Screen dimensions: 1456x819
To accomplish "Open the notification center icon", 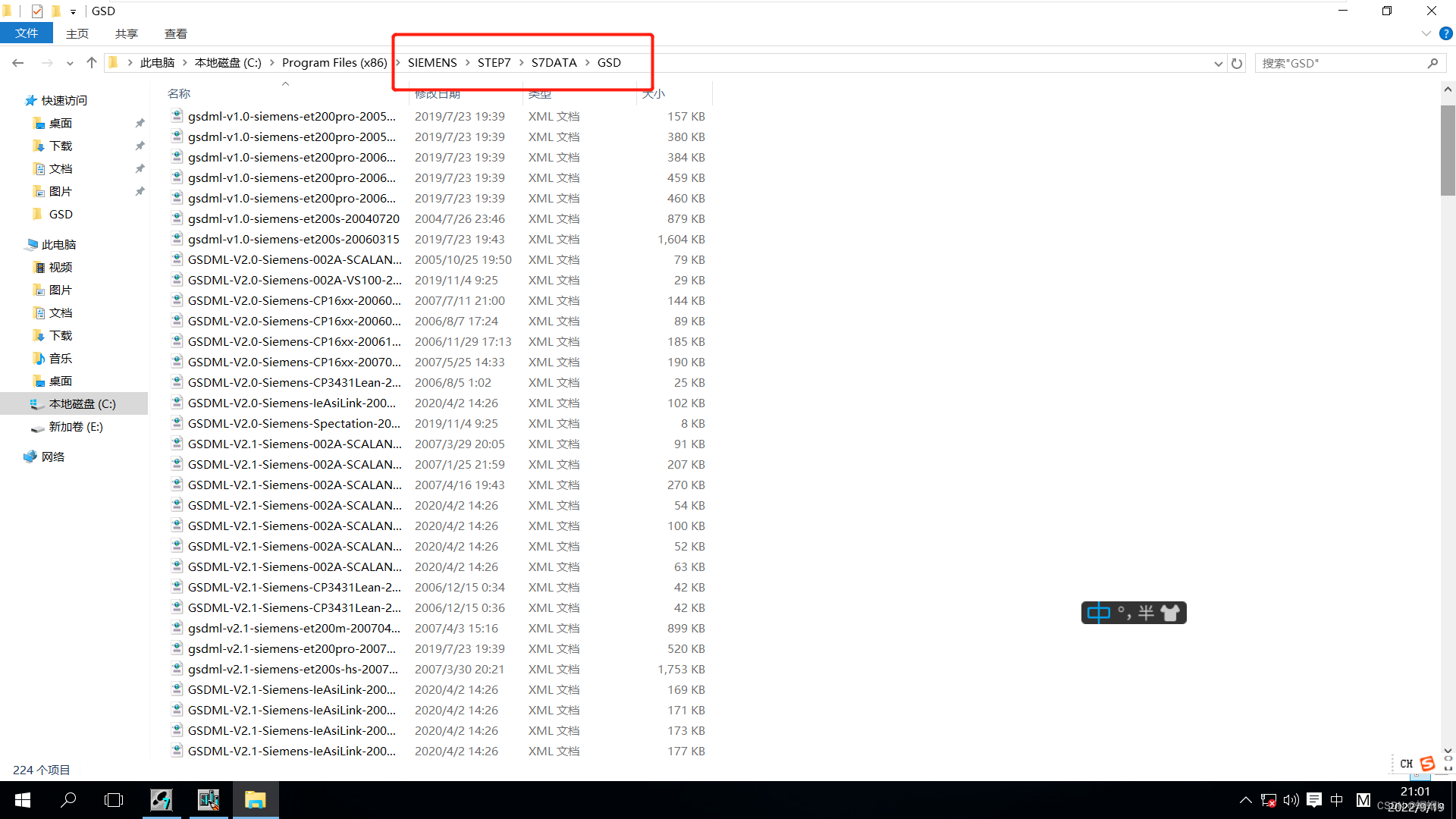I will click(x=1314, y=800).
